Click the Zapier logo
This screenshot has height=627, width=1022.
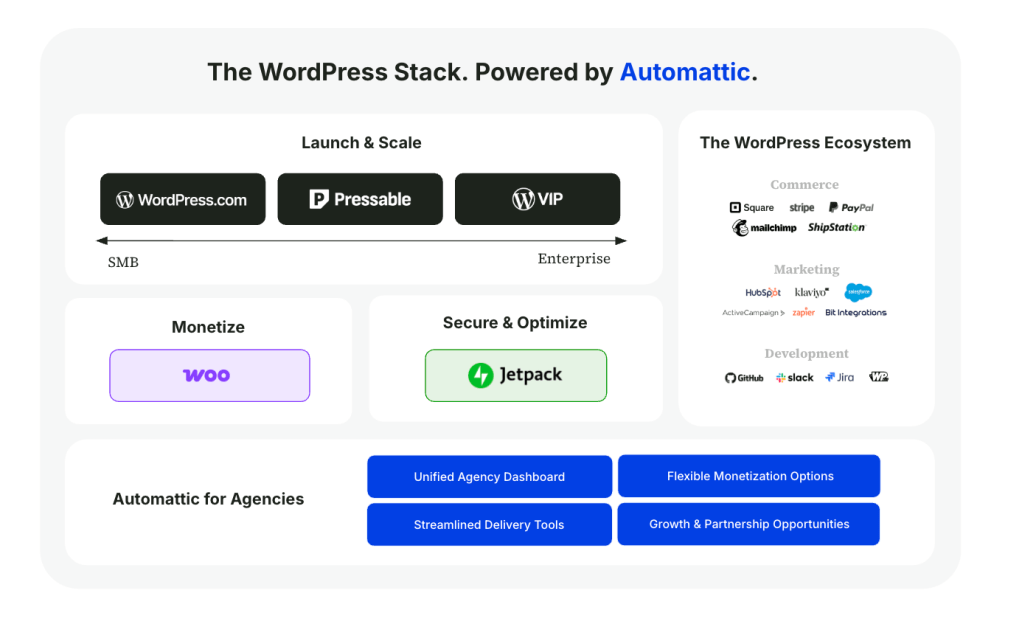(803, 313)
